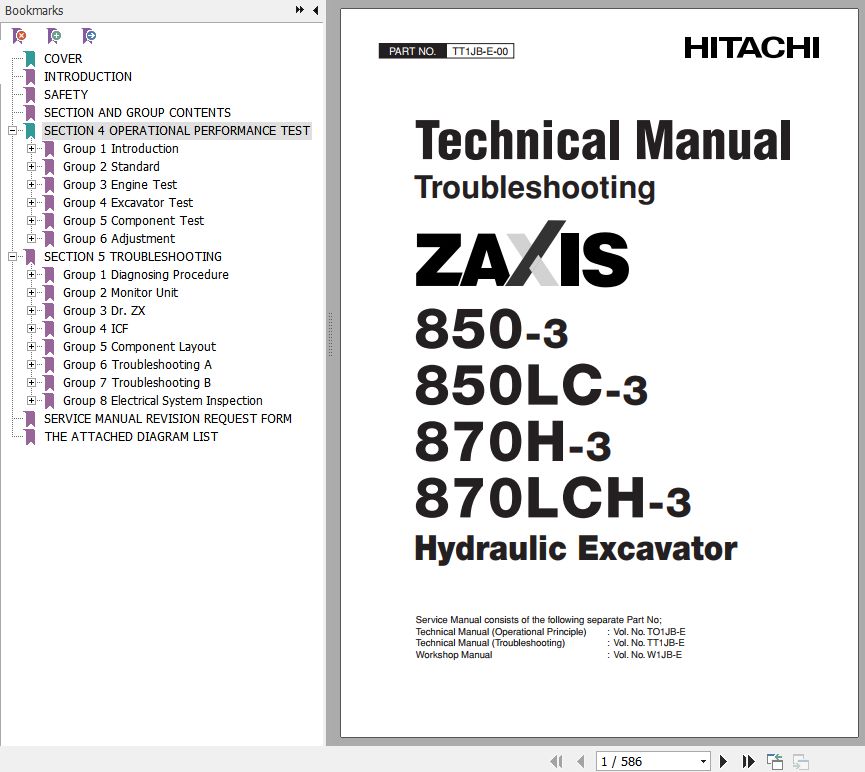Jump to Group 3 Engine Test
The image size is (865, 772).
[x=120, y=185]
